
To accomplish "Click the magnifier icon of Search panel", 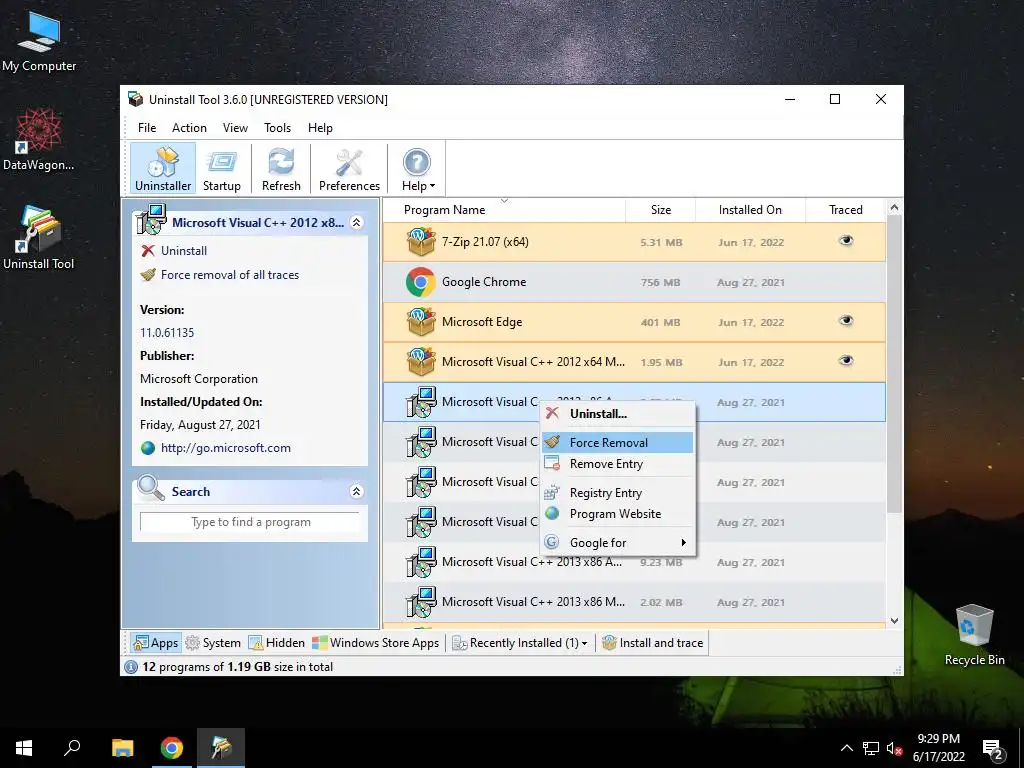I will pyautogui.click(x=151, y=488).
